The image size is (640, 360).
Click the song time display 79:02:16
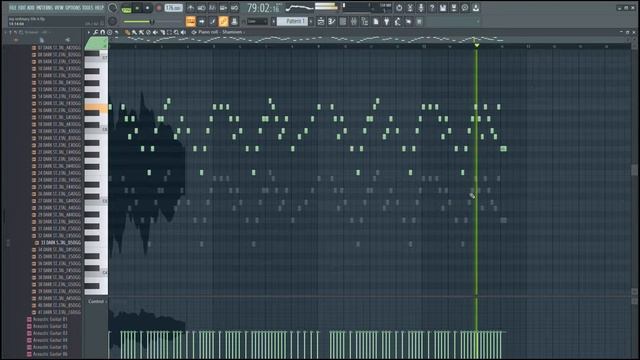(263, 8)
